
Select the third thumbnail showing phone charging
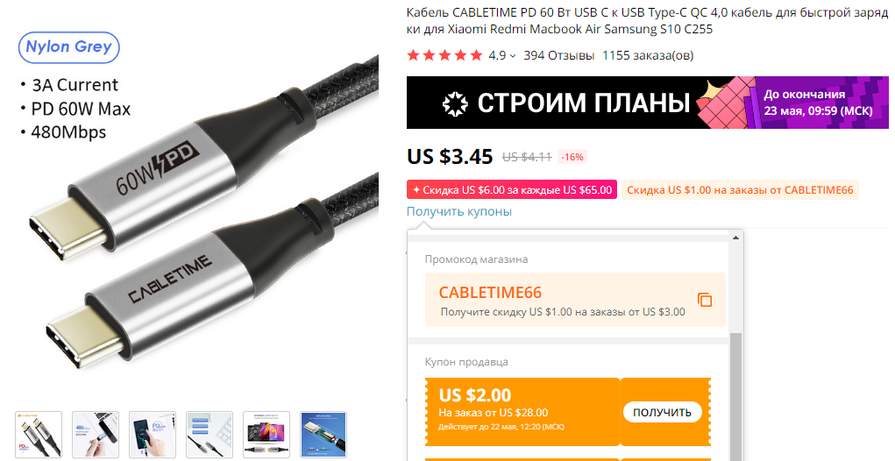[x=152, y=434]
